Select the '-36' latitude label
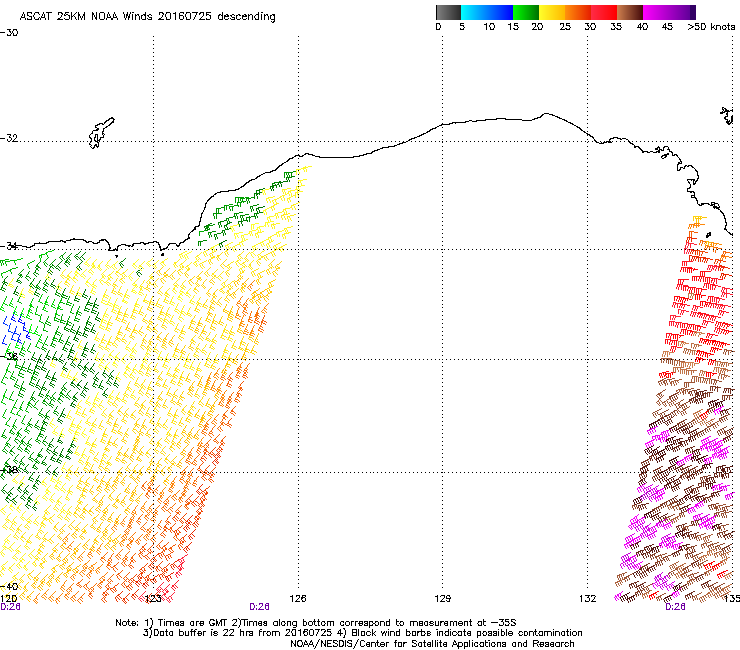Viewport: 740px width, 650px height. pos(9,356)
